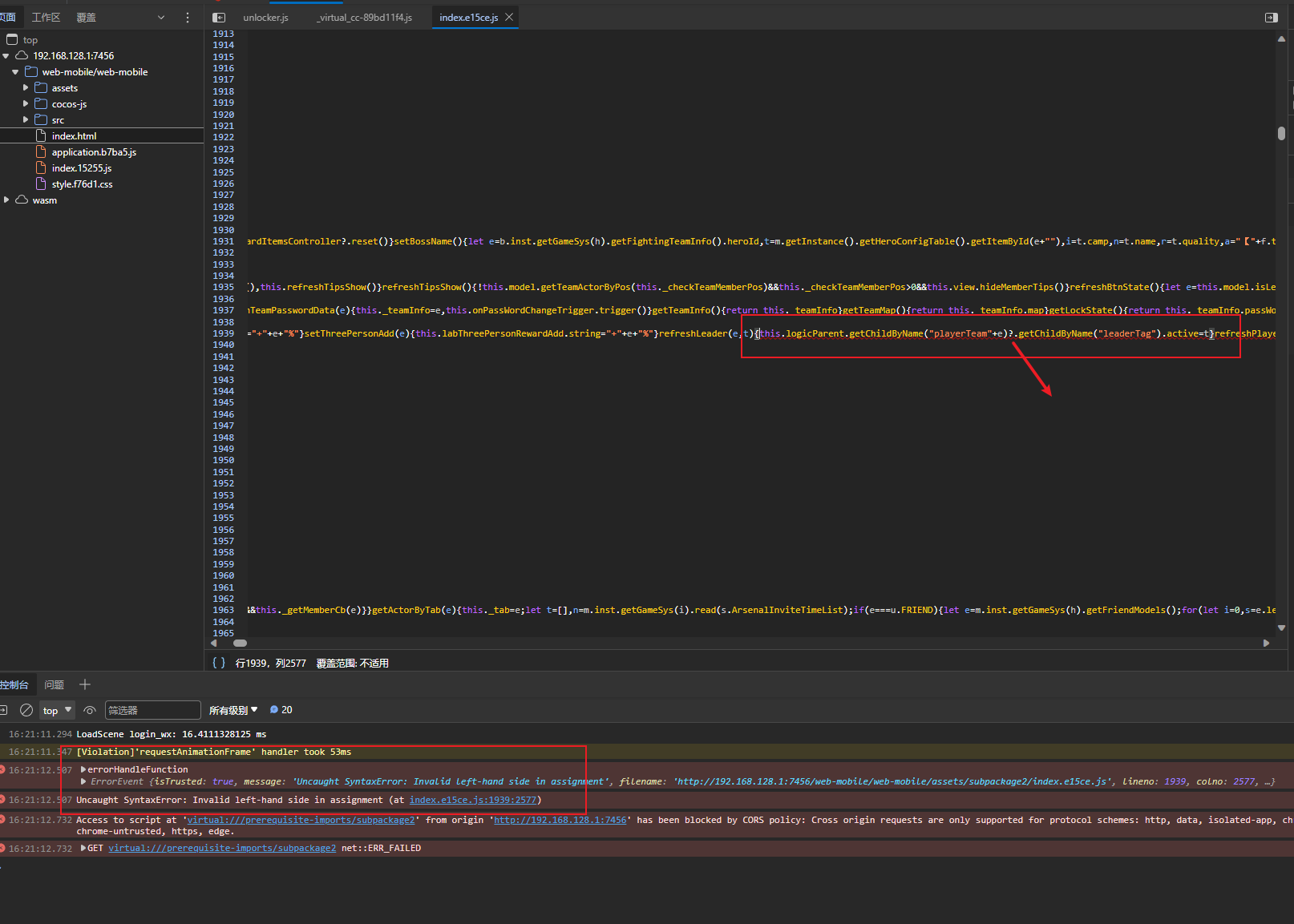
Task: Expand the src folder arrow
Action: pyautogui.click(x=26, y=119)
